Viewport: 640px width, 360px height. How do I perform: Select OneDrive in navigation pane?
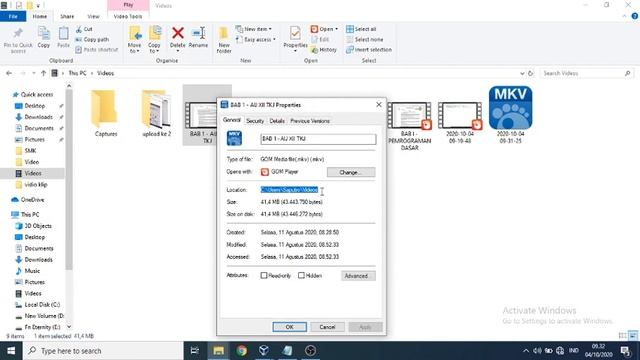(33, 200)
